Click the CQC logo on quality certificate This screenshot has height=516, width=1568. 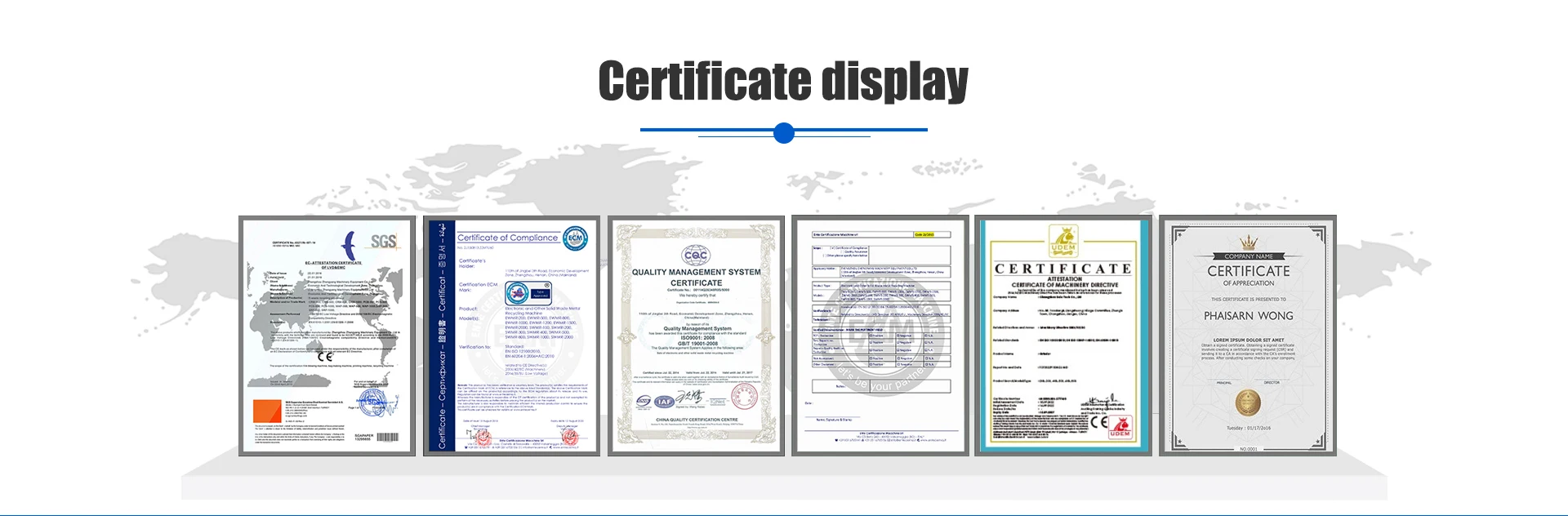click(x=696, y=256)
